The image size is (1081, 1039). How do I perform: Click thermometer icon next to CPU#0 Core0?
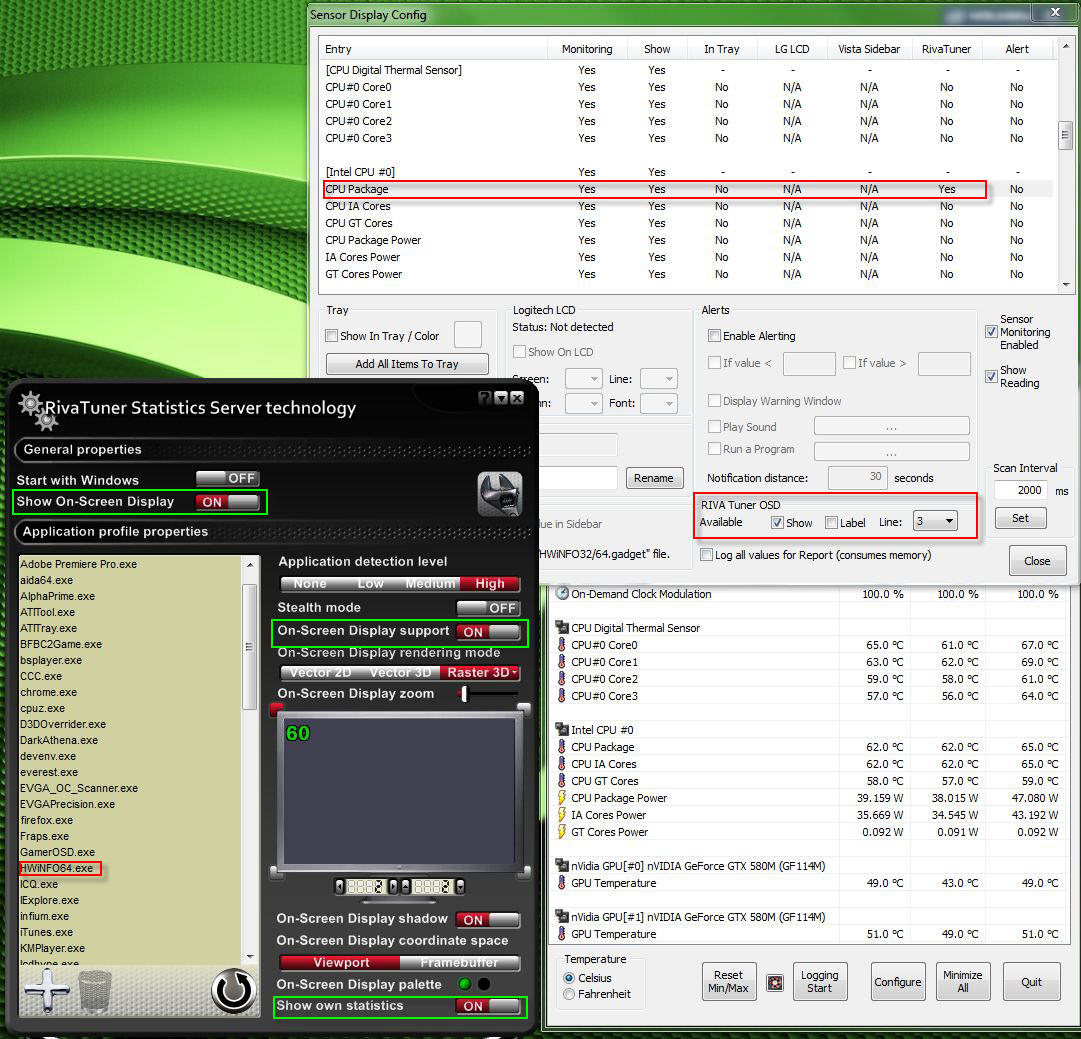pyautogui.click(x=561, y=645)
